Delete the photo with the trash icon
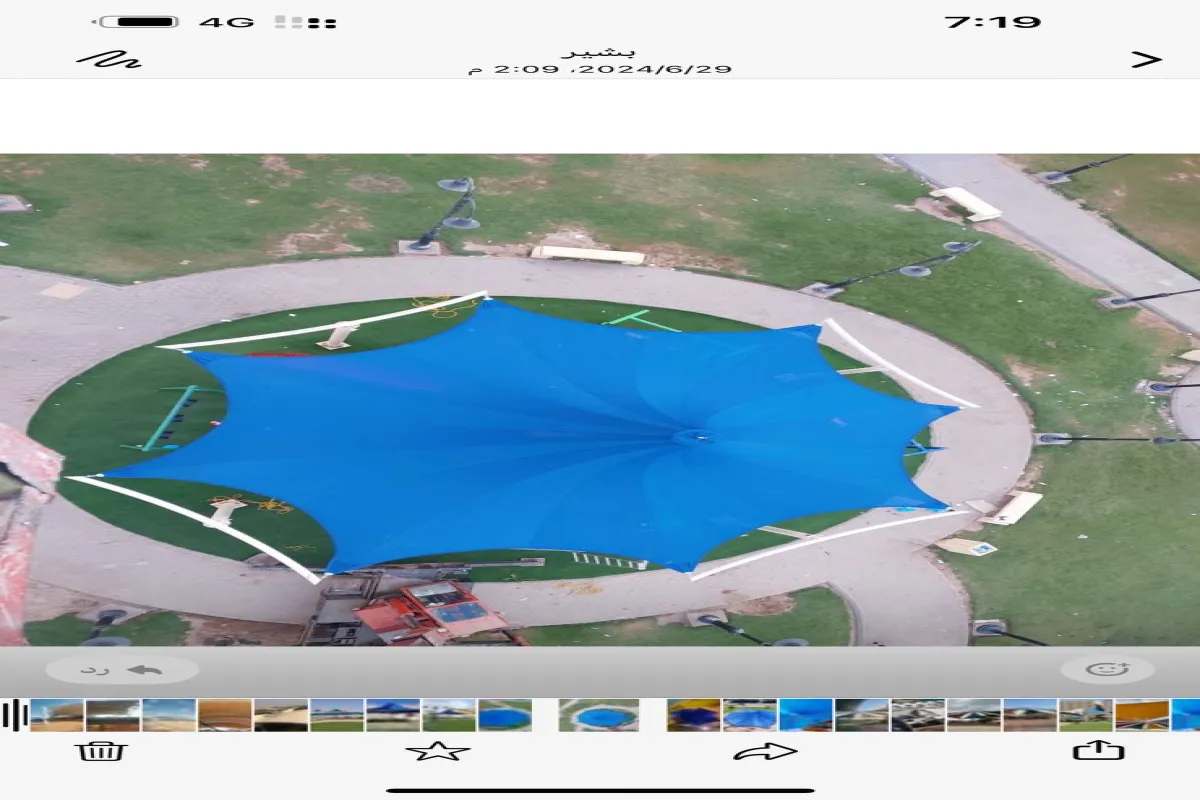The width and height of the screenshot is (1200, 800). click(102, 750)
